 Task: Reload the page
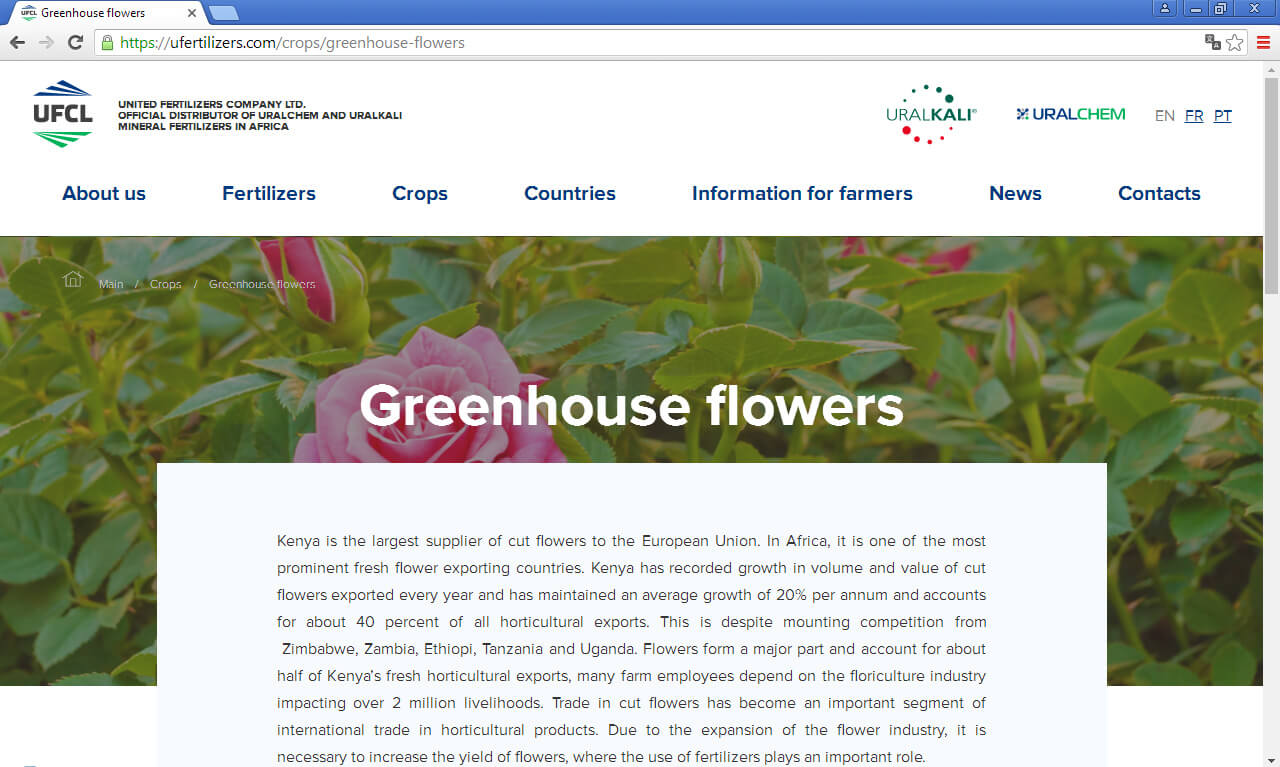point(75,42)
